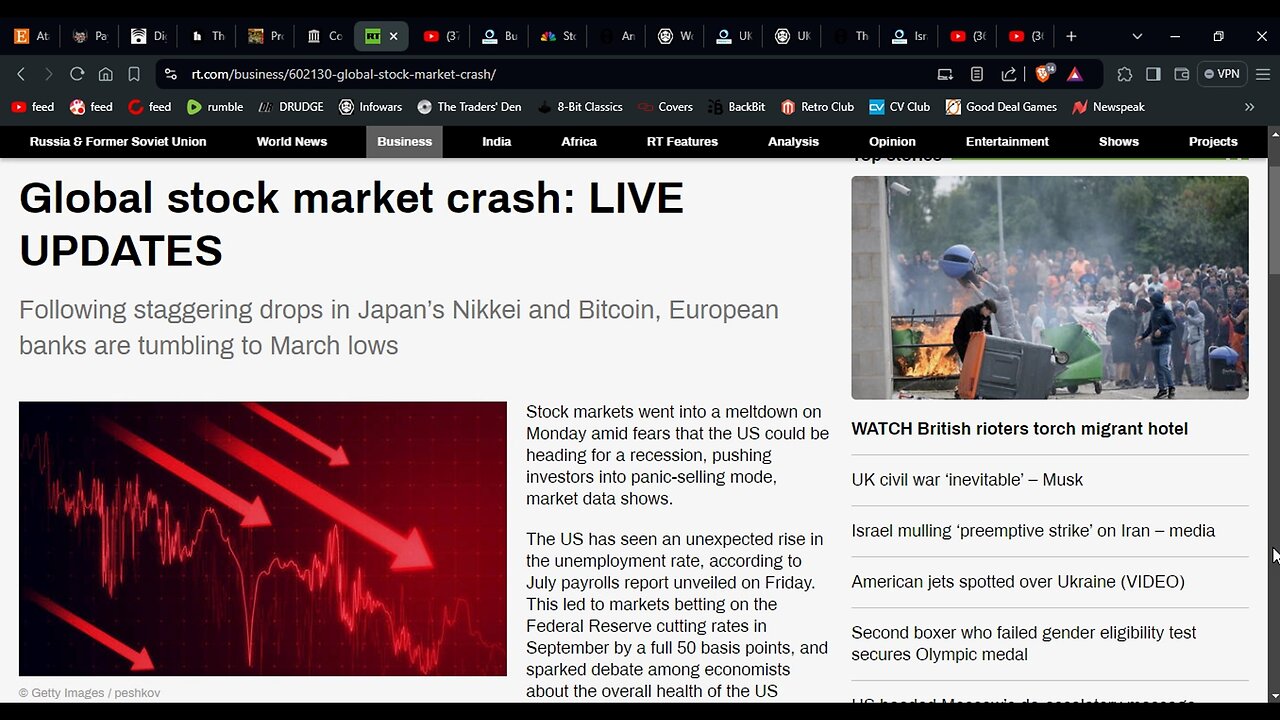Switch to the 'Bu' tab

pos(499,36)
